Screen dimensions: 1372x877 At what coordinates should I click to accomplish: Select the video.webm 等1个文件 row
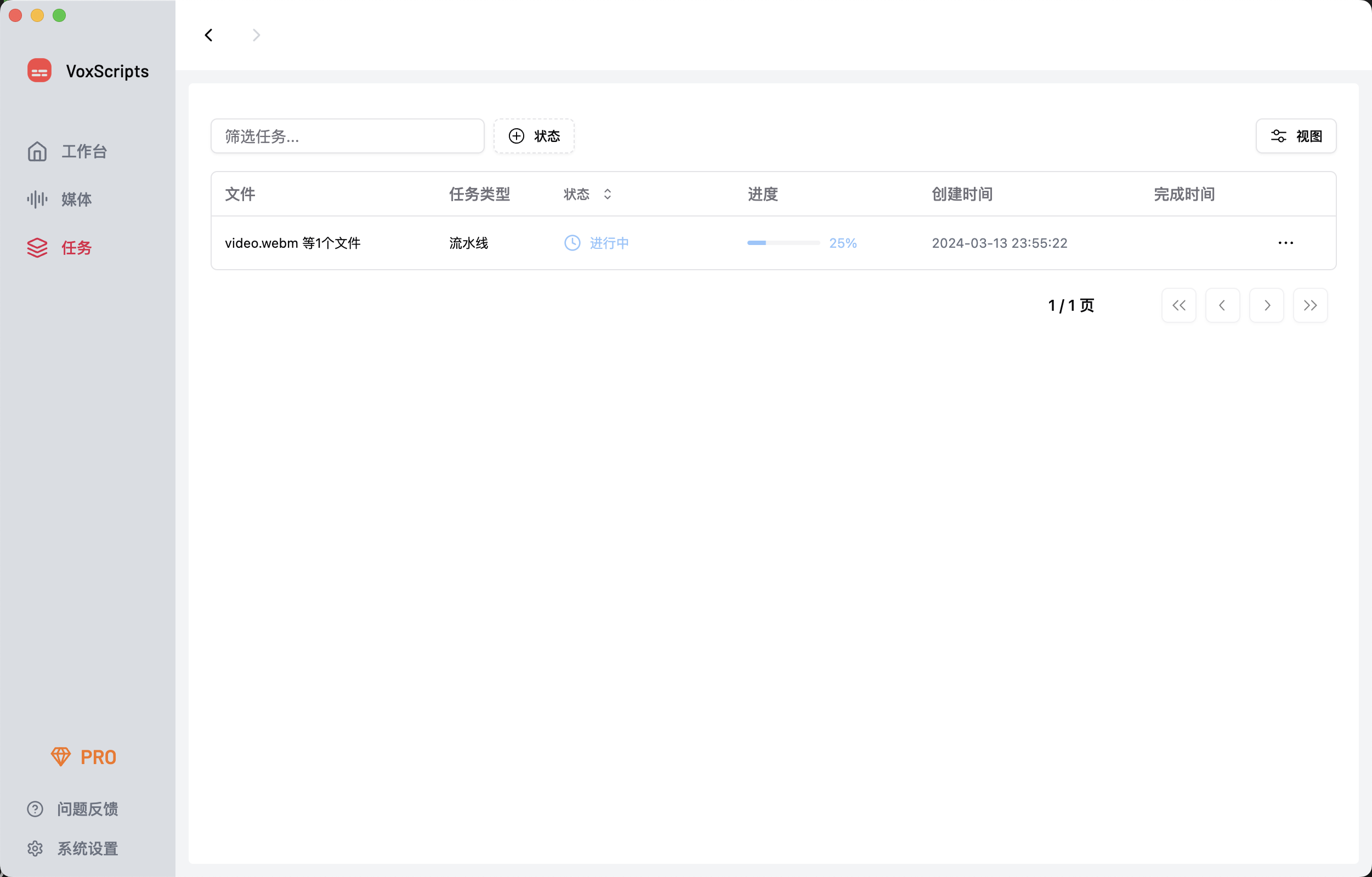point(774,243)
